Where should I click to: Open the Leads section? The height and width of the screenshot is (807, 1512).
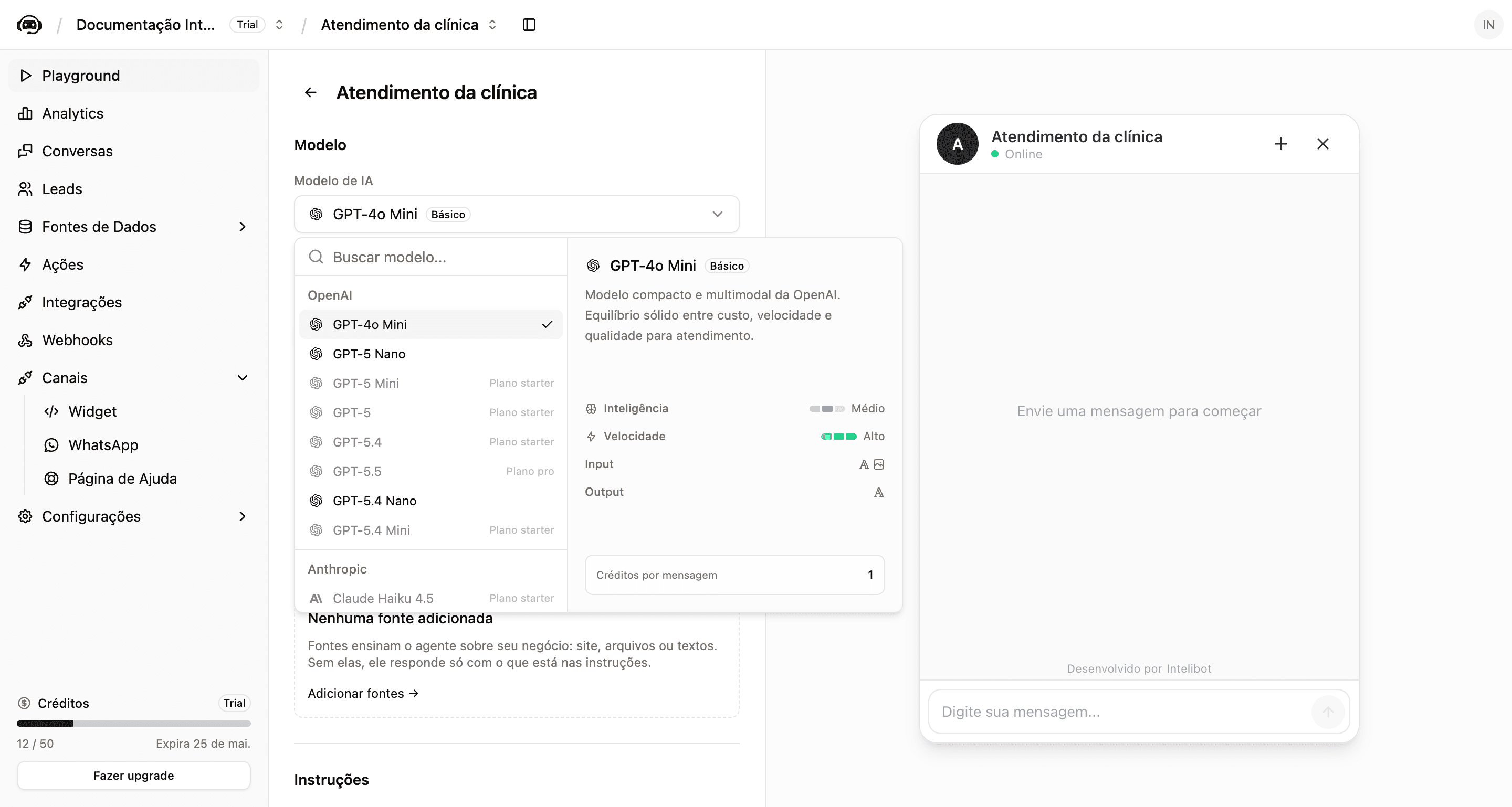[134, 189]
